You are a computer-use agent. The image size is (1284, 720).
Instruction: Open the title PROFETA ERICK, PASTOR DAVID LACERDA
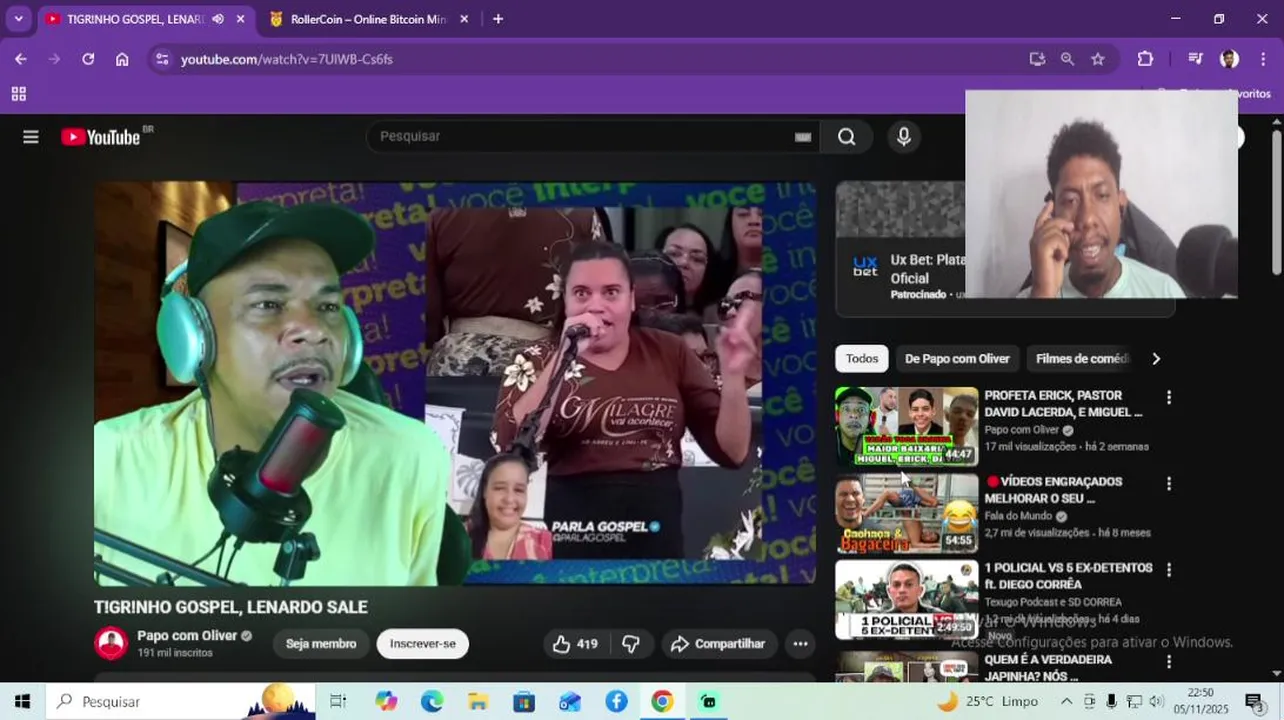pyautogui.click(x=1062, y=404)
